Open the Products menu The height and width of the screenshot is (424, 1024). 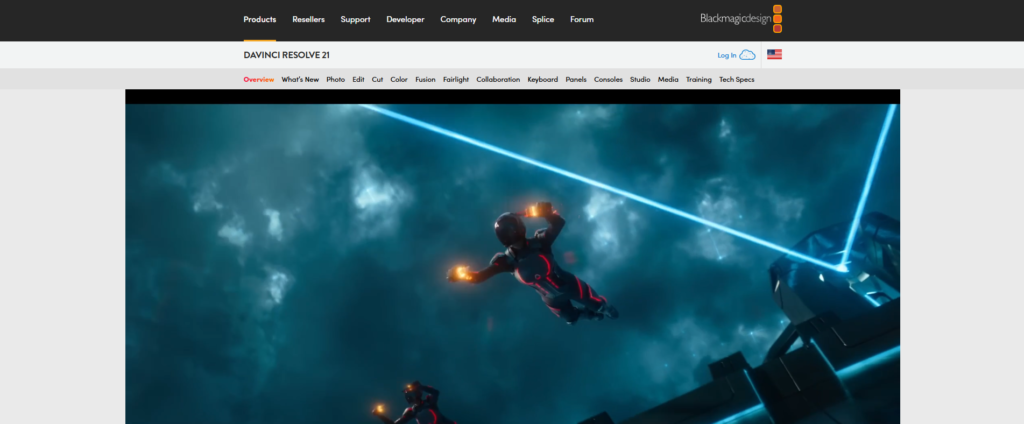click(260, 19)
